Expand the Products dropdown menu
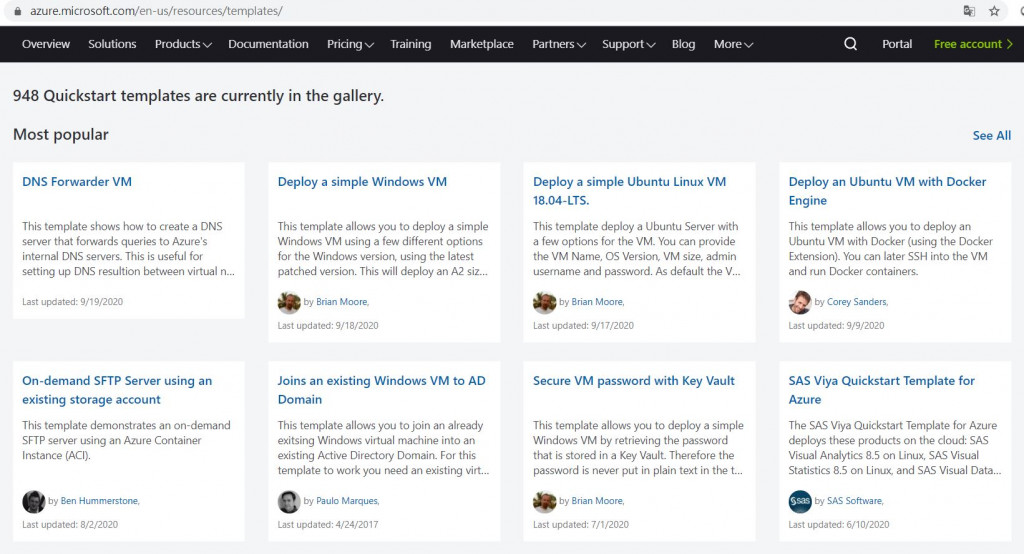This screenshot has height=554, width=1024. (x=183, y=44)
